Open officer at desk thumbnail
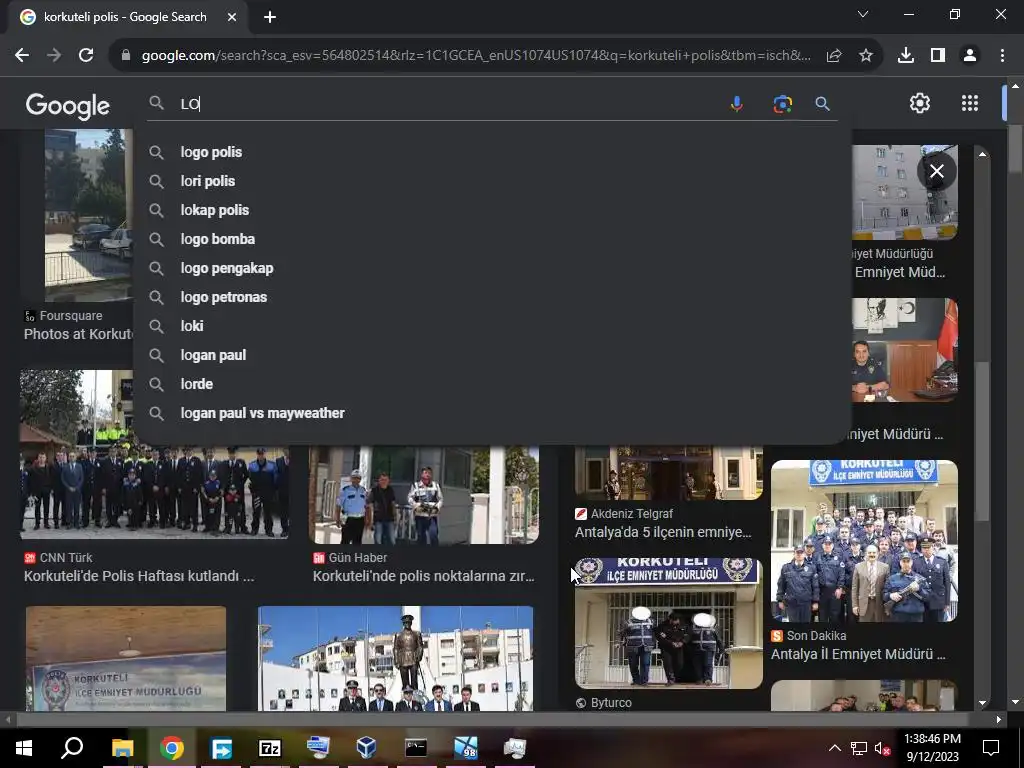1024x768 pixels. click(904, 350)
